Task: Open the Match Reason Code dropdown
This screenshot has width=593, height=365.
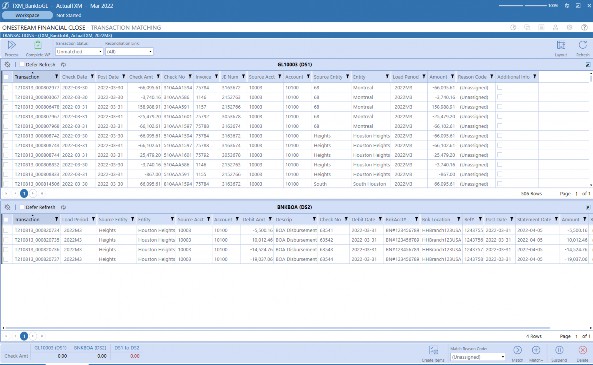Action: (x=478, y=357)
